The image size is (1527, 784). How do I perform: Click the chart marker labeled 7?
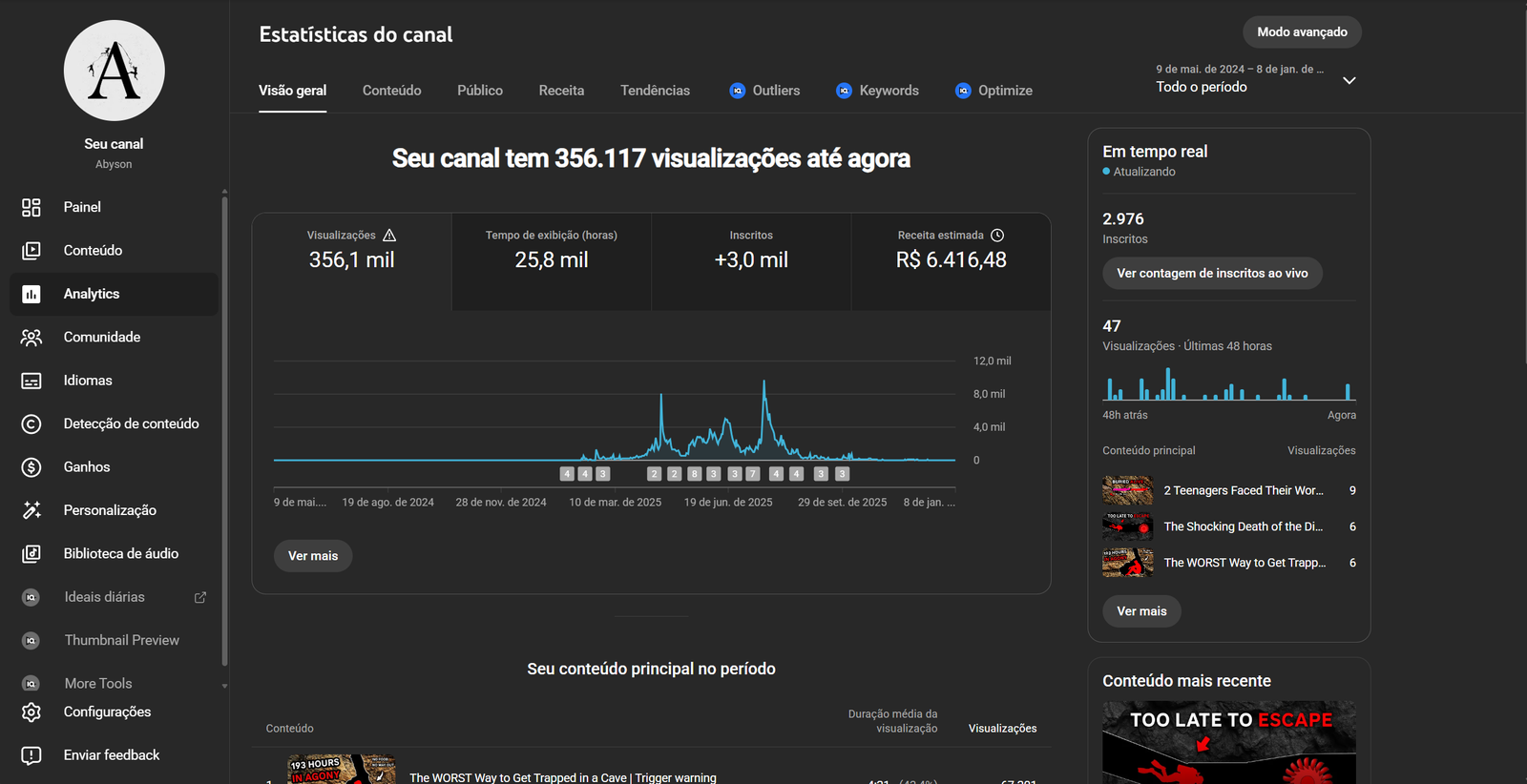click(x=753, y=474)
